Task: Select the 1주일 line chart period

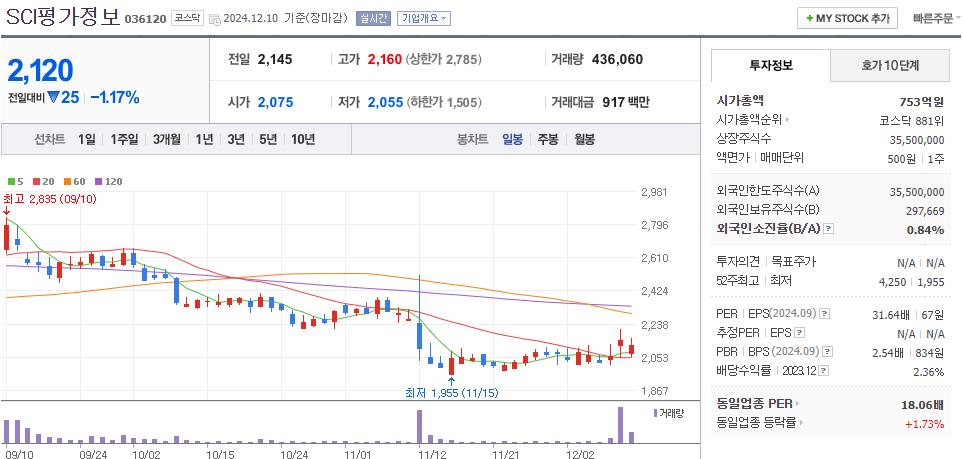Action: 124,139
